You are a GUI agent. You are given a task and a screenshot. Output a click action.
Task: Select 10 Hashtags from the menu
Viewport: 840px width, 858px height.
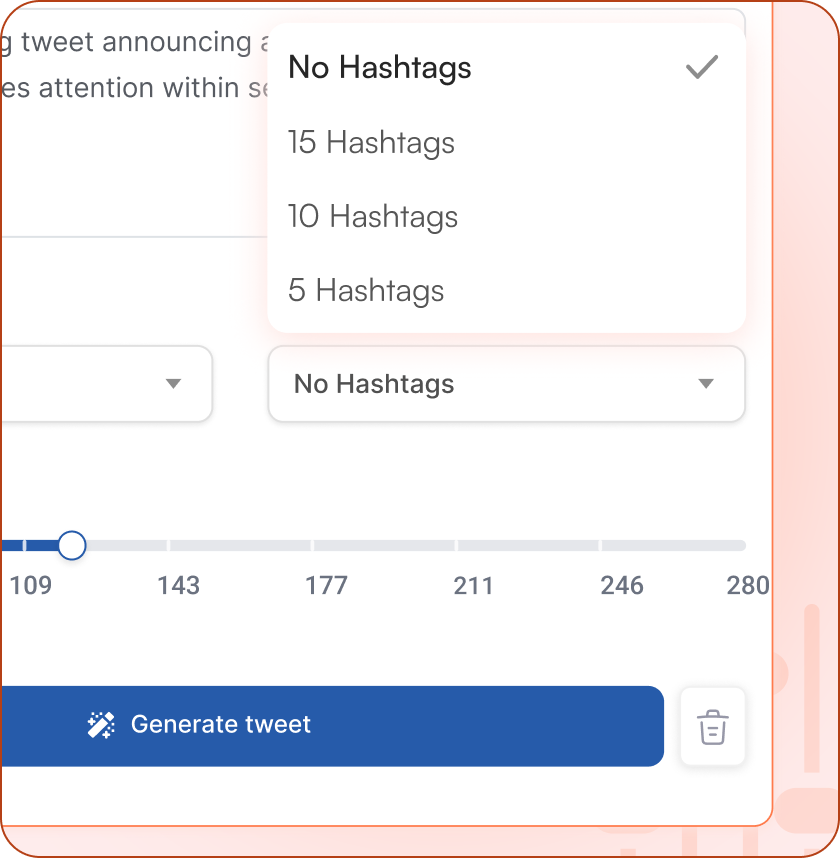(x=372, y=217)
